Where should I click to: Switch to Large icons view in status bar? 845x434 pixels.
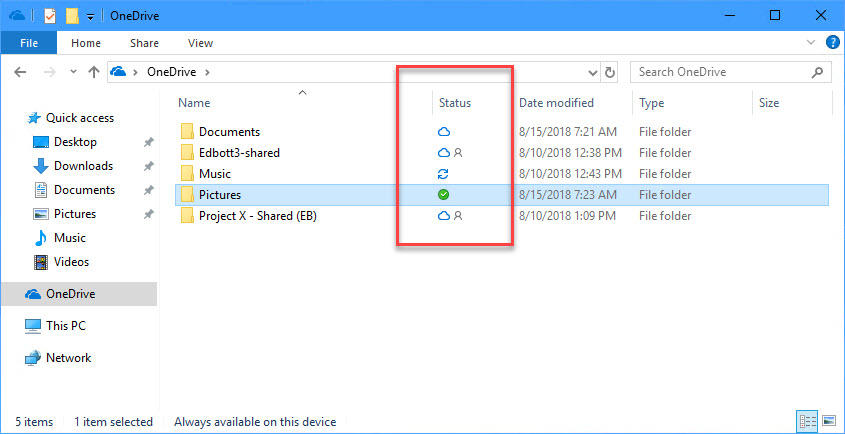click(828, 421)
